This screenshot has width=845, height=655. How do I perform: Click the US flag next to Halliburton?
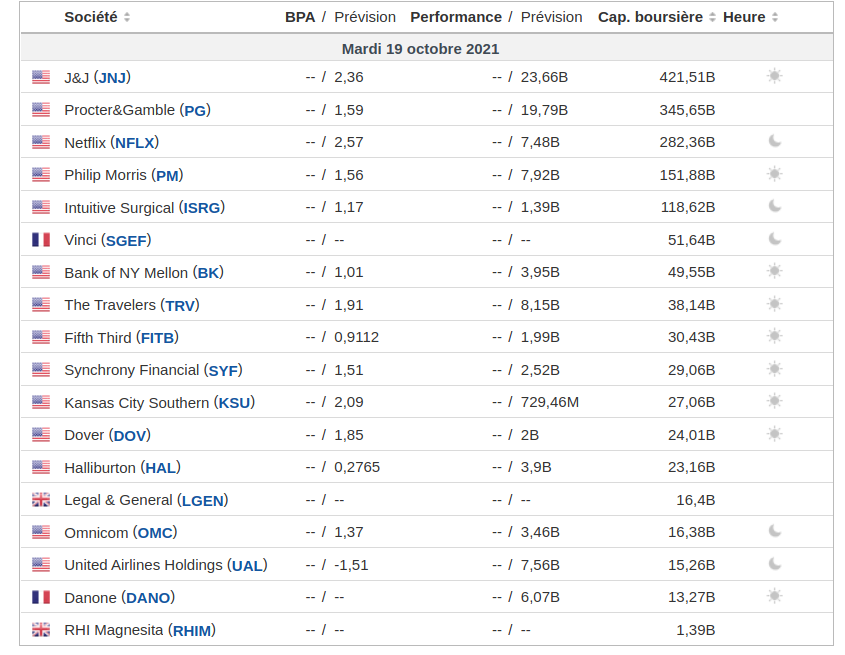click(41, 467)
